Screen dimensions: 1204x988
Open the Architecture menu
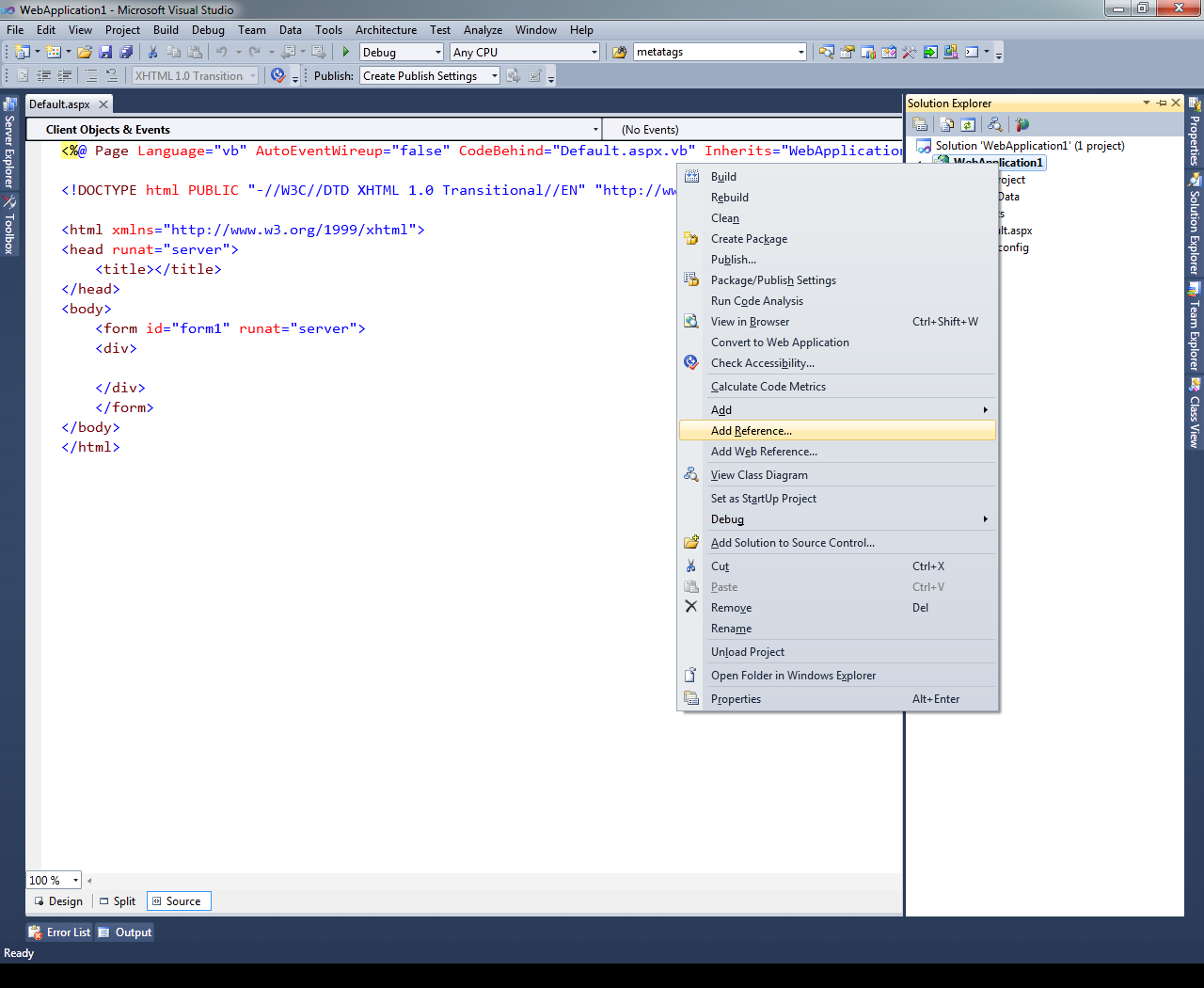pyautogui.click(x=386, y=29)
